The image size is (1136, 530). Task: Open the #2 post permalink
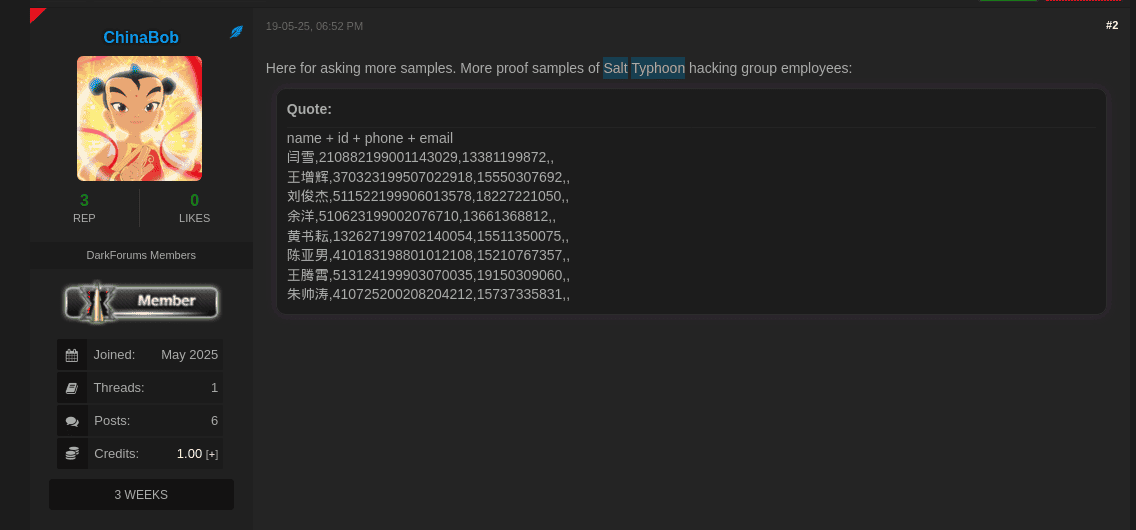pos(1111,25)
